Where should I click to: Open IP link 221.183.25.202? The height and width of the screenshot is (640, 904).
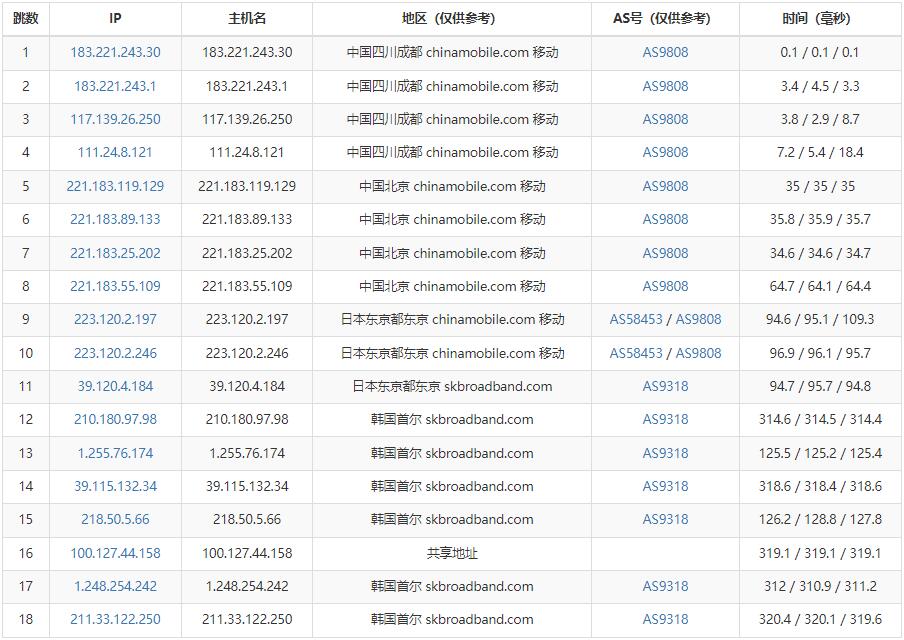[x=115, y=253]
